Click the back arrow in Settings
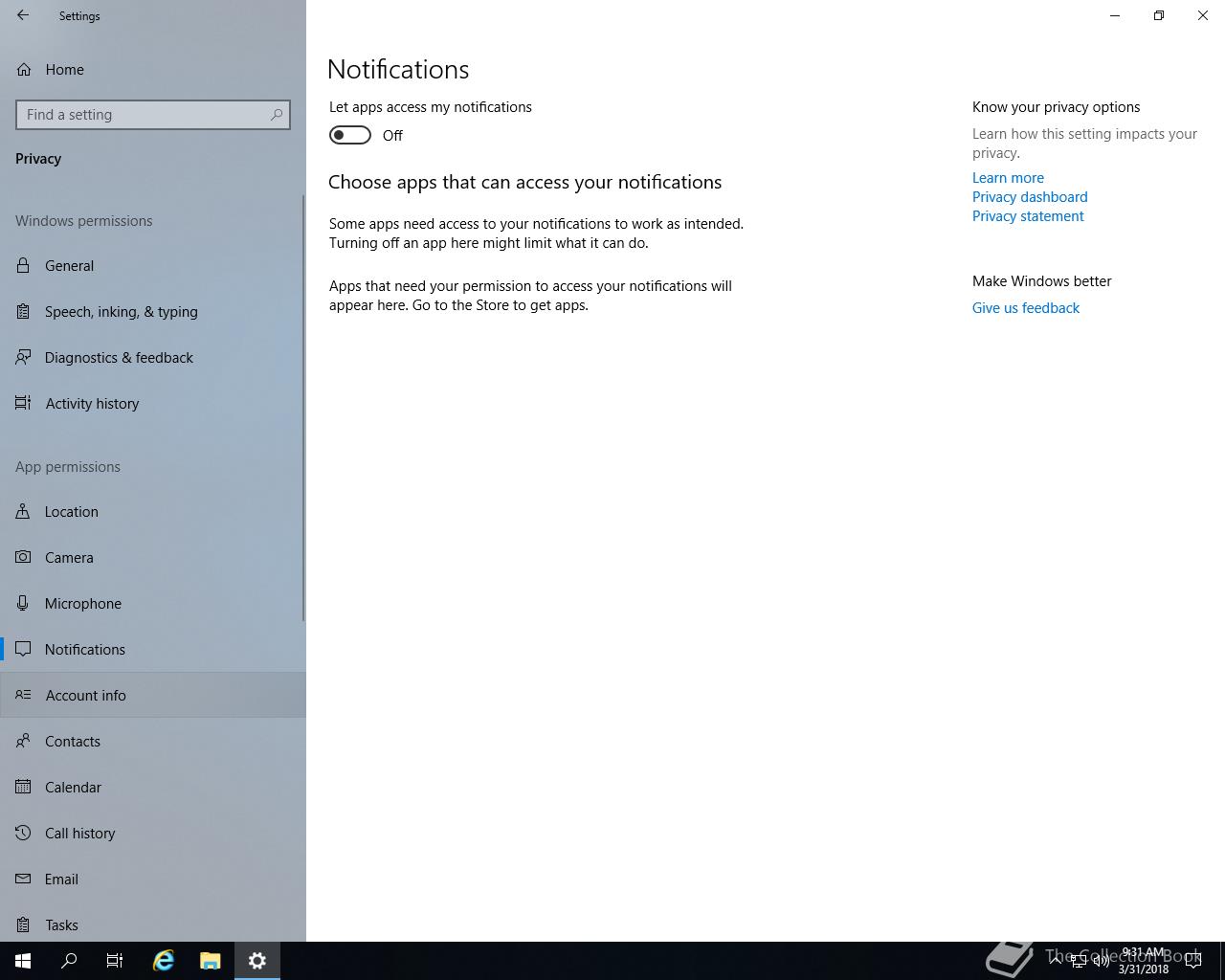Screen dimensions: 1225x980 pos(23,15)
